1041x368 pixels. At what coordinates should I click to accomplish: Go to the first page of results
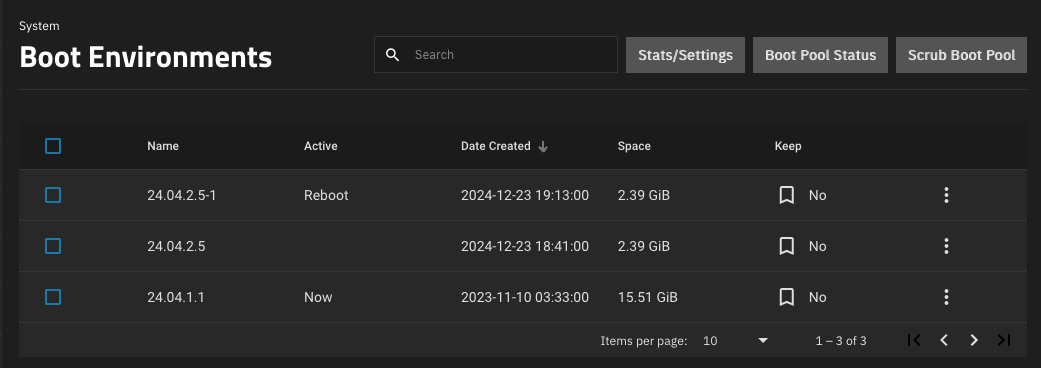pyautogui.click(x=914, y=340)
